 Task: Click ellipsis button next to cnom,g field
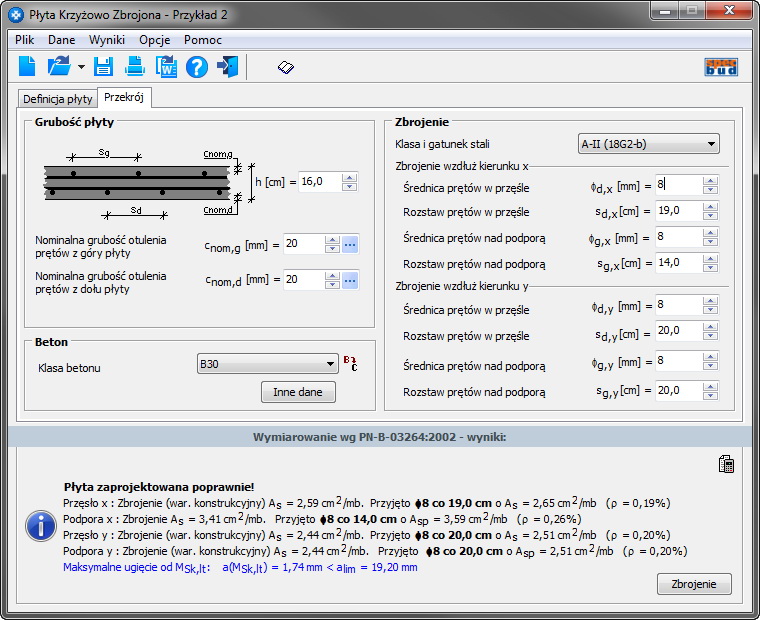350,244
